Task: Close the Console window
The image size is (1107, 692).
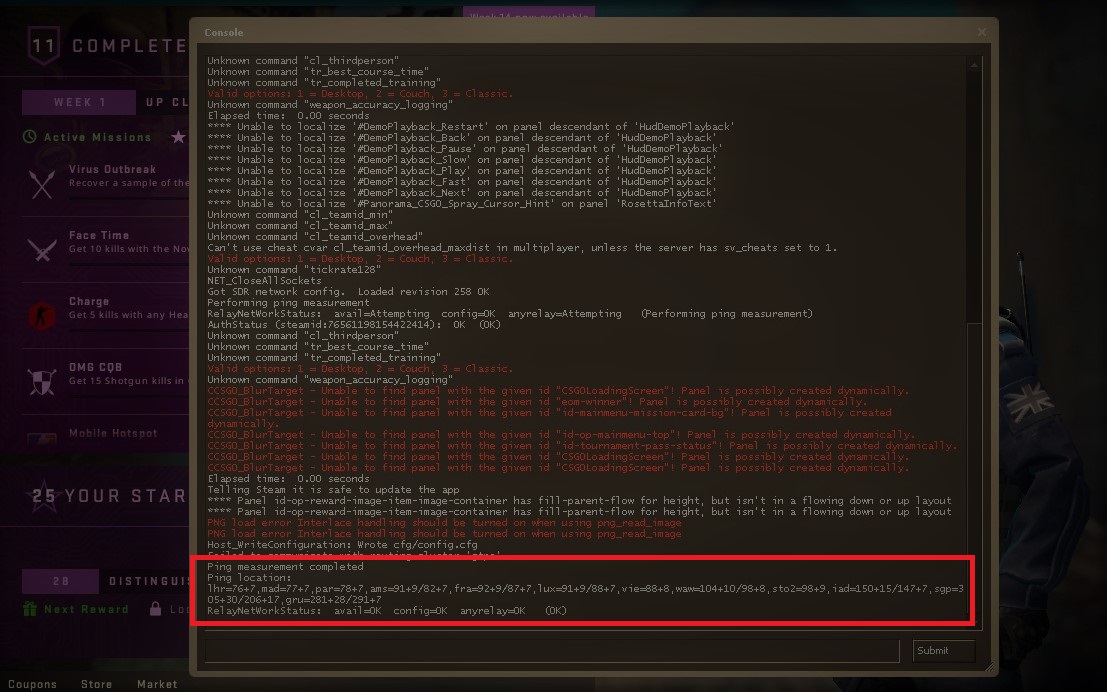Action: tap(981, 32)
